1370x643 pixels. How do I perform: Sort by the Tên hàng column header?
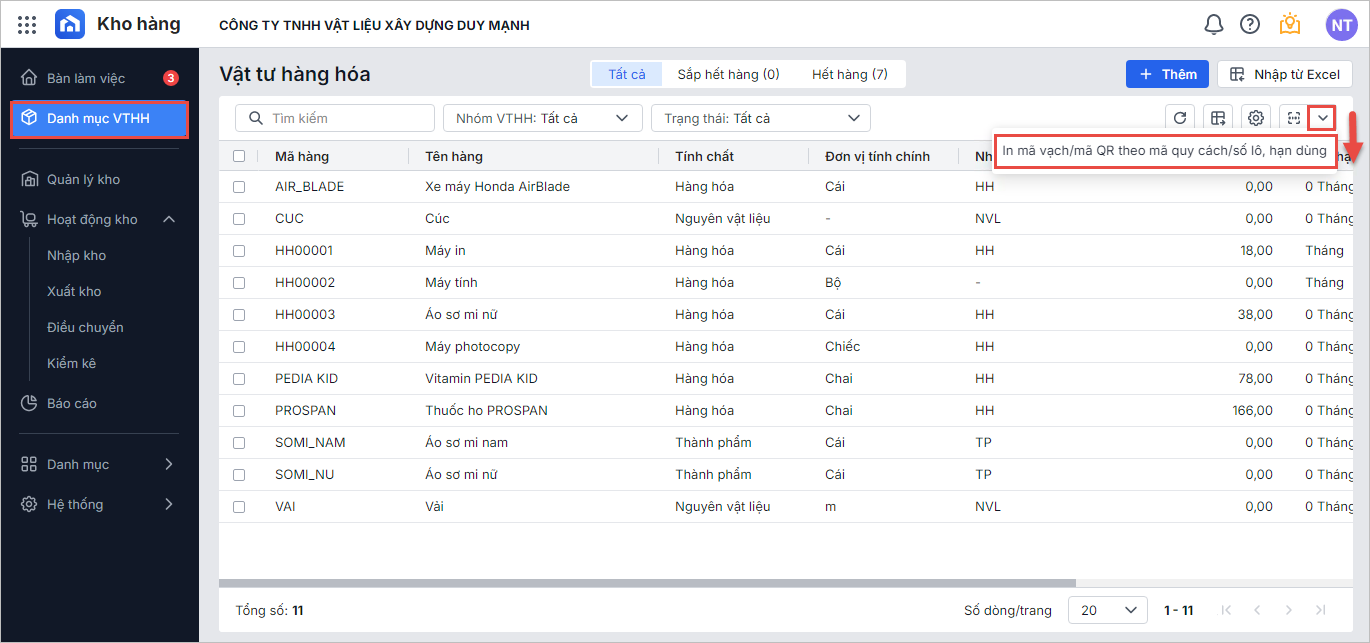coord(454,156)
